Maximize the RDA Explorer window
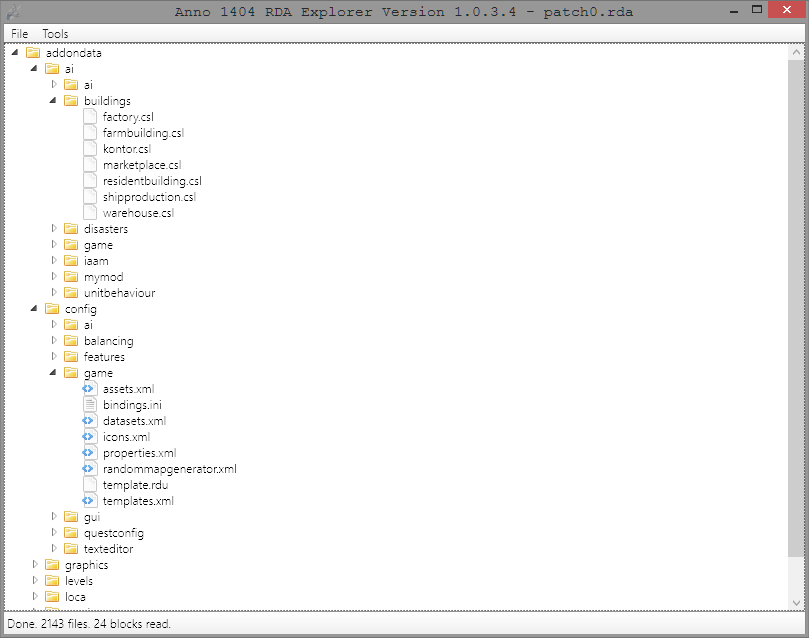Viewport: 809px width, 638px height. pos(757,9)
